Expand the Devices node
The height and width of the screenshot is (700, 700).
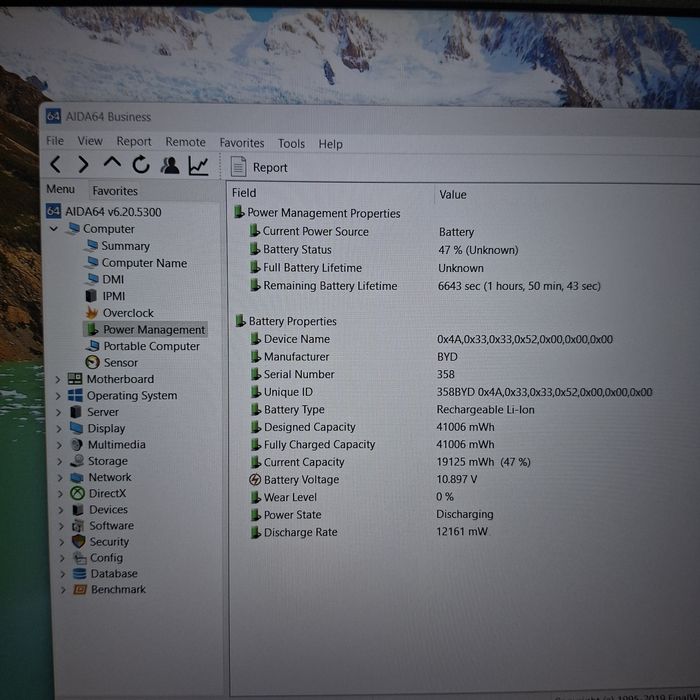pyautogui.click(x=61, y=510)
